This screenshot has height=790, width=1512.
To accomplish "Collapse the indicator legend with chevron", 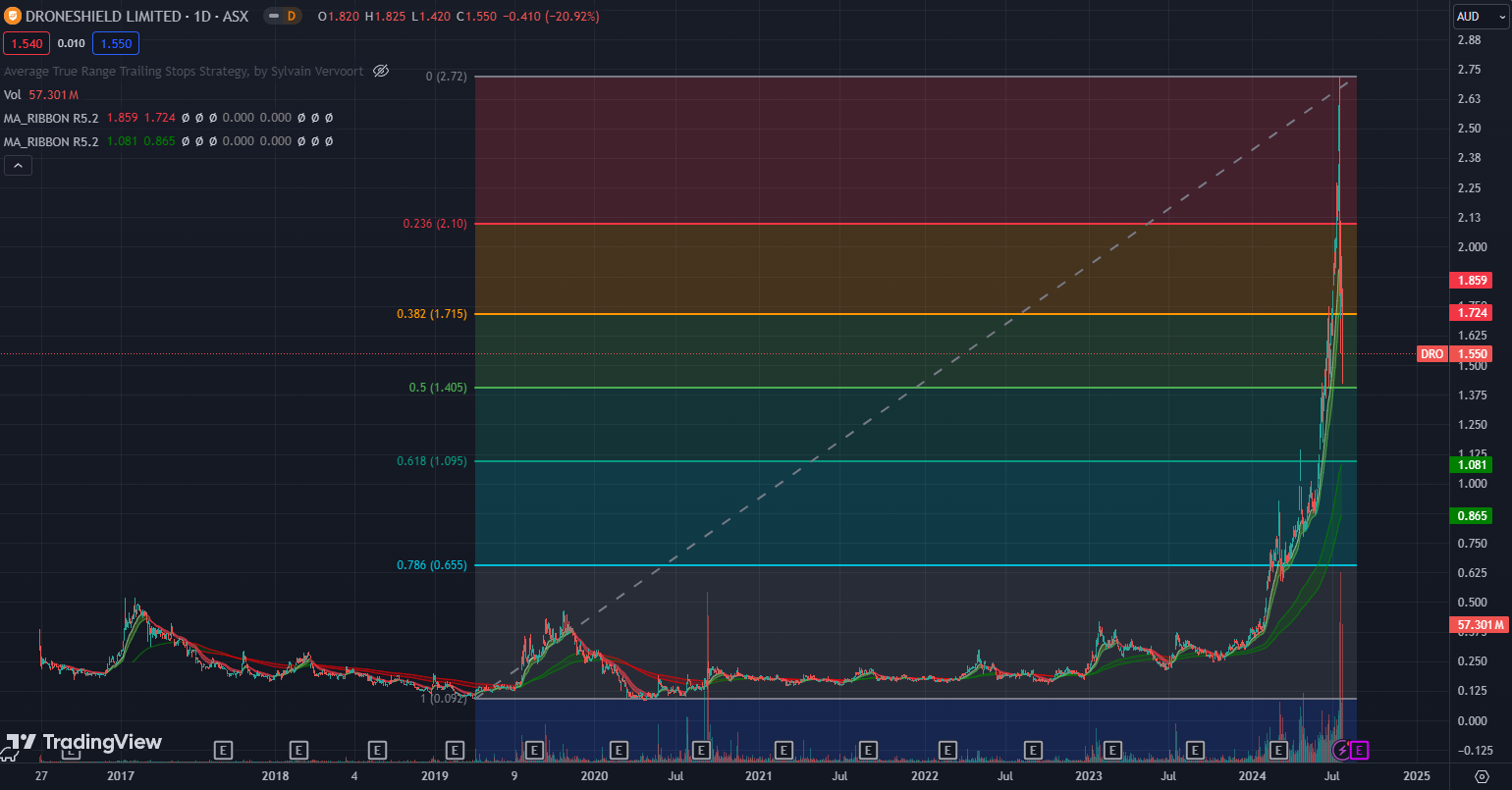I will 18,166.
